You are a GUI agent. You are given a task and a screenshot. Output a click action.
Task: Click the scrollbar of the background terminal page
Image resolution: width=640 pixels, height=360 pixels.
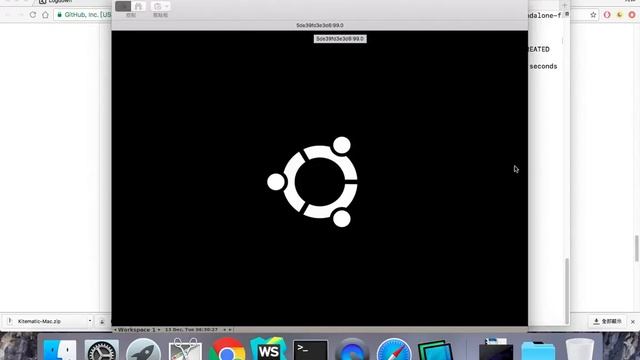(567, 291)
